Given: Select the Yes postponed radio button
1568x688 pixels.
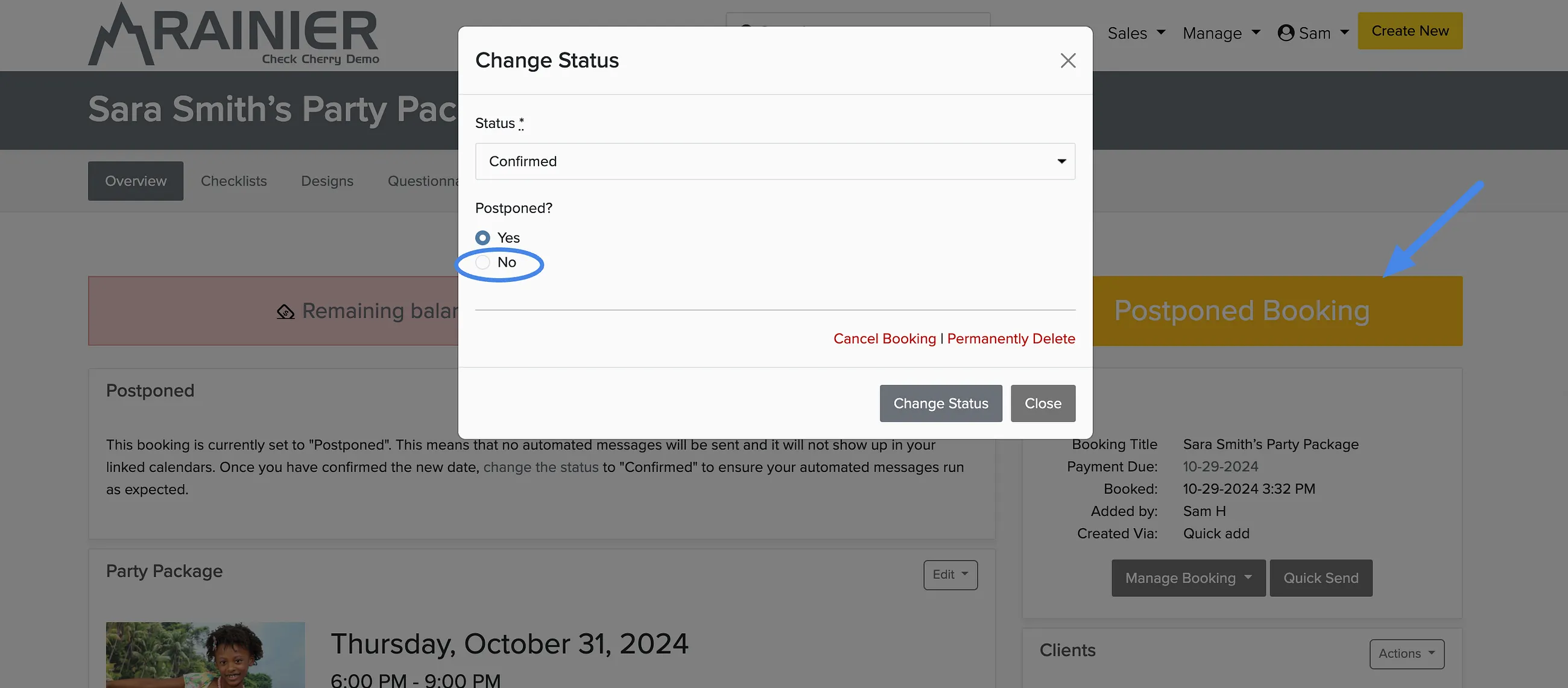Looking at the screenshot, I should point(482,238).
